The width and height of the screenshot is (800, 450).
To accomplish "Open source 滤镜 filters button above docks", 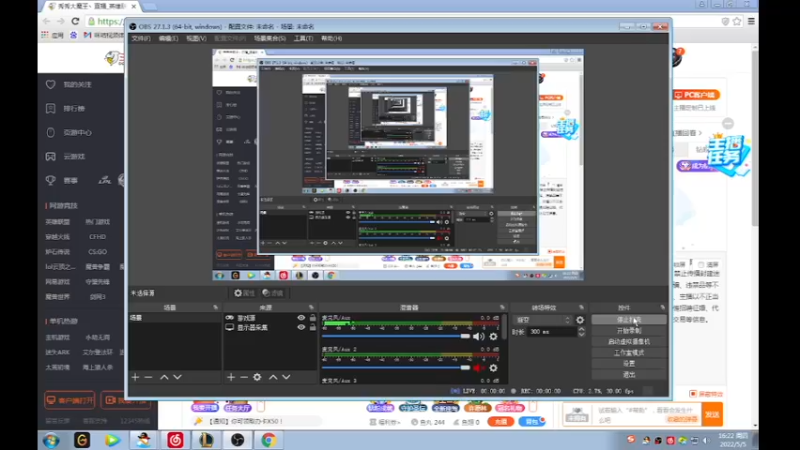I will (x=272, y=293).
